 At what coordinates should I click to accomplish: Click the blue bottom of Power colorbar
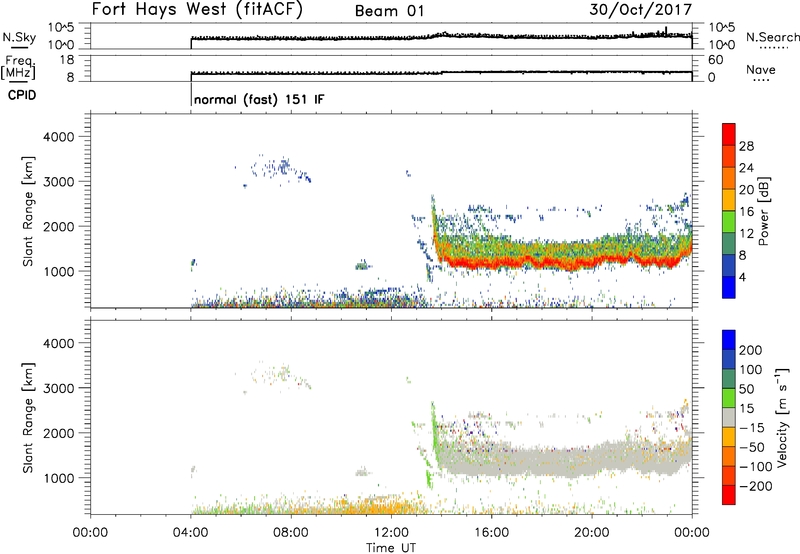coord(729,287)
